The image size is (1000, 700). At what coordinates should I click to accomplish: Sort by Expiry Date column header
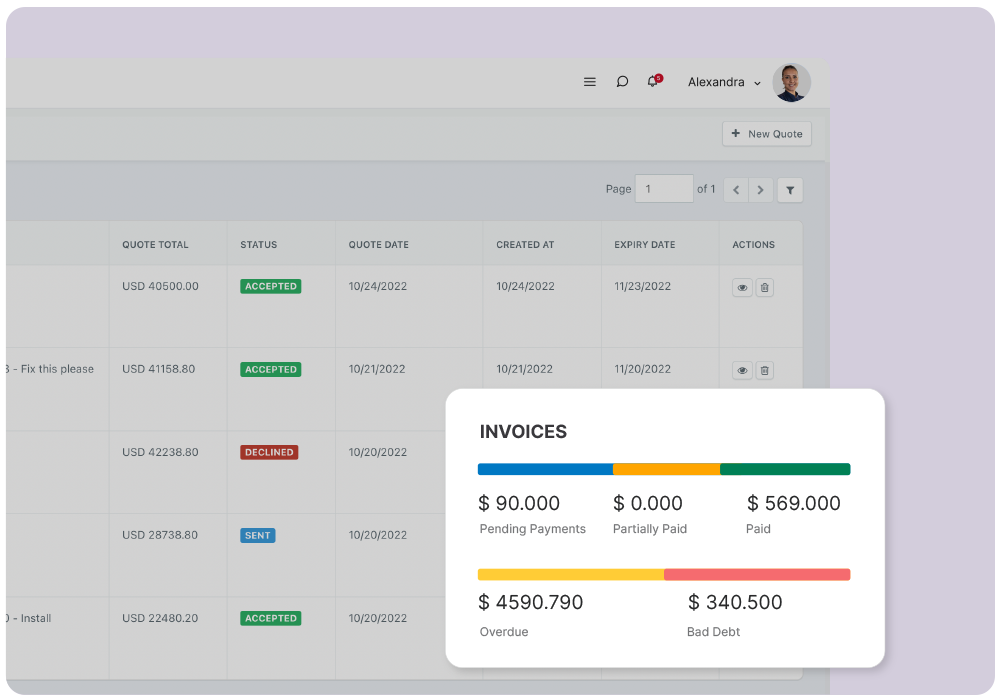pos(645,245)
